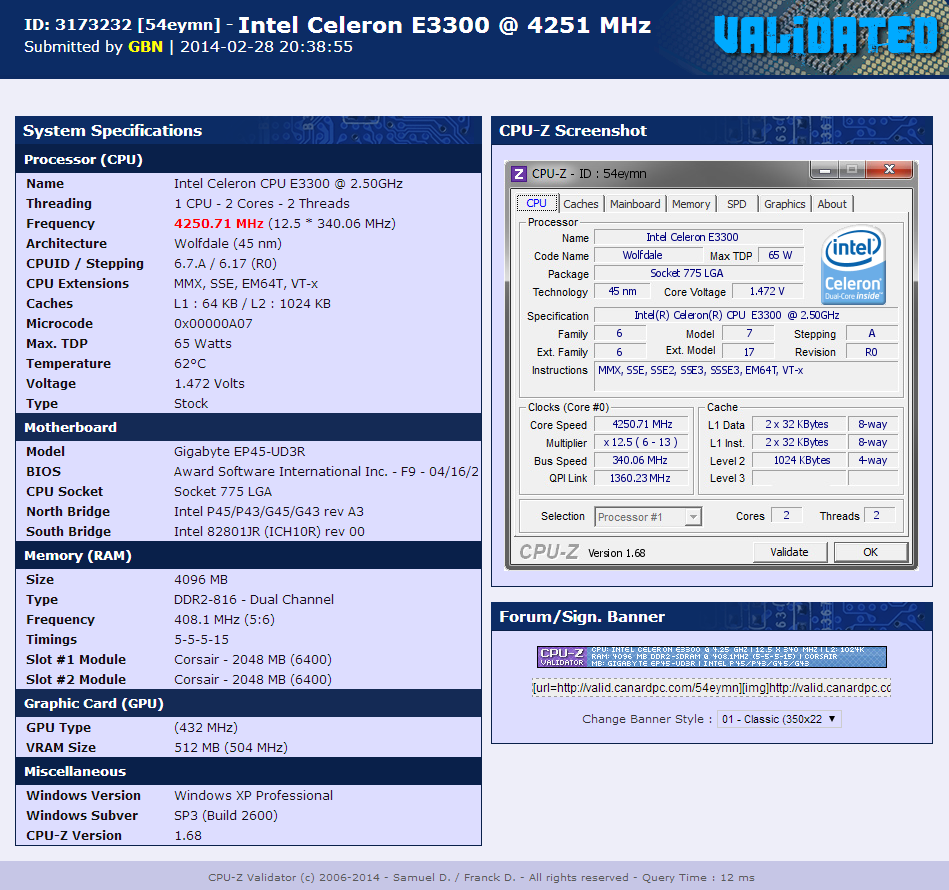Close the CPU-Z window
Image resolution: width=949 pixels, height=890 pixels.
tap(888, 169)
